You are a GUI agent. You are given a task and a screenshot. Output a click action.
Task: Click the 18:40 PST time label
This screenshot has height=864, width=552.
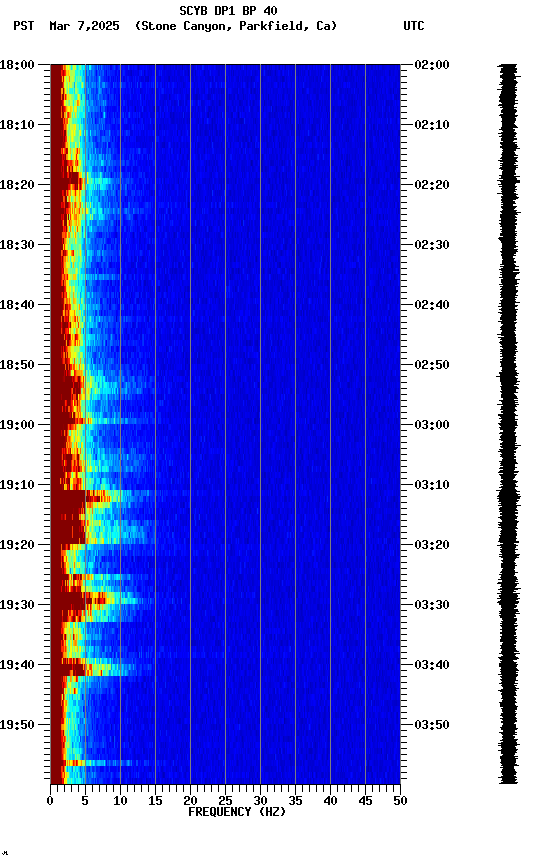pos(17,305)
